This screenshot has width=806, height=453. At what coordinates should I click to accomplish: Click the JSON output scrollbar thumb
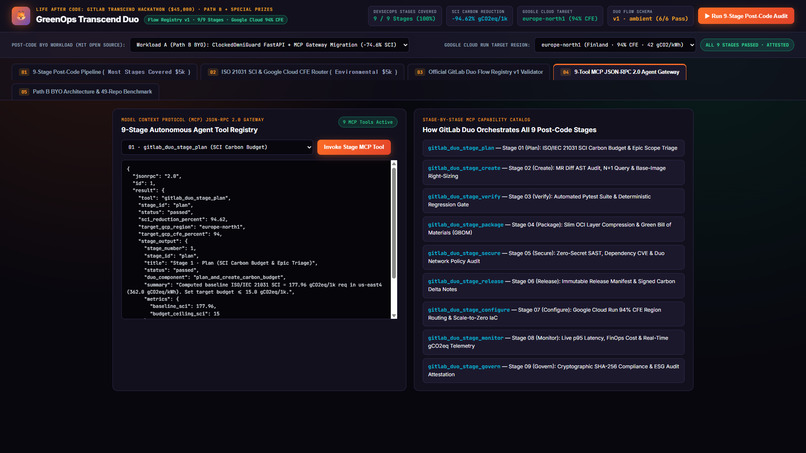[x=394, y=223]
